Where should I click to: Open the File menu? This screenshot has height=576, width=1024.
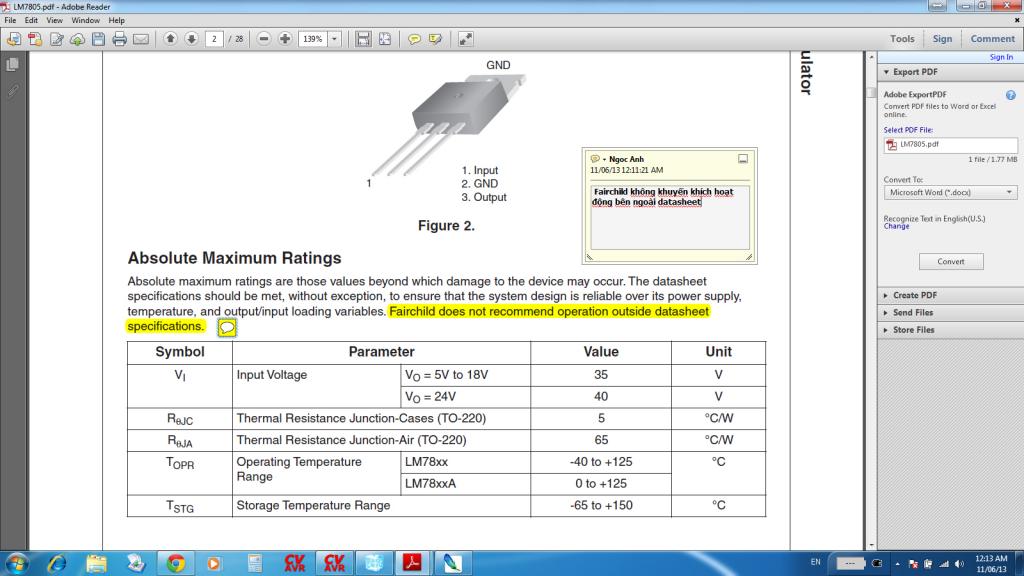10,20
